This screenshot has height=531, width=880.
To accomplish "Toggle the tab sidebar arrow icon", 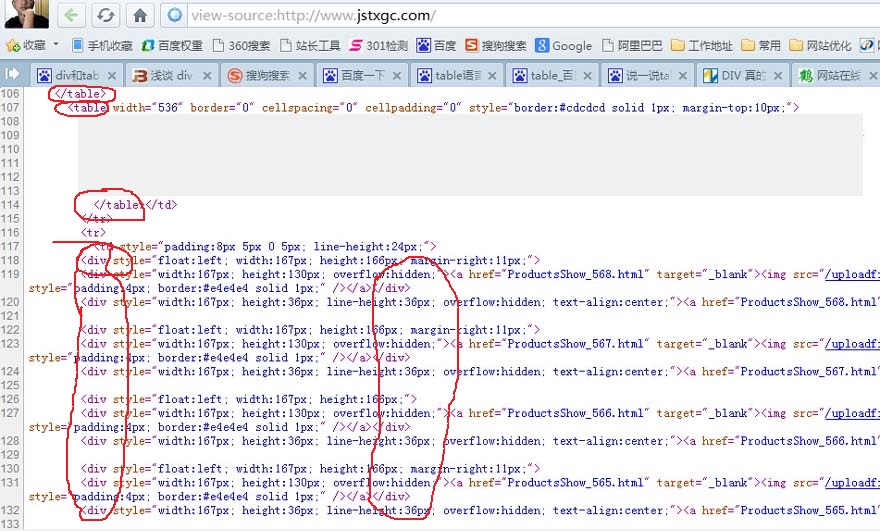I will pos(13,74).
